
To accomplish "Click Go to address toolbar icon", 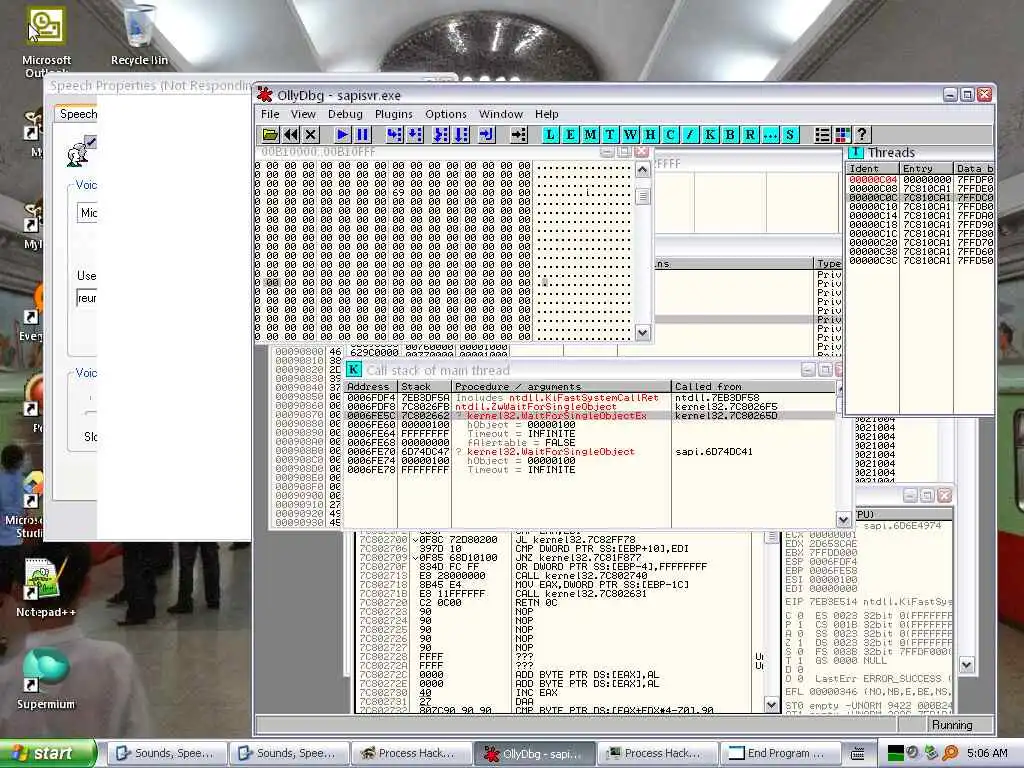I will click(519, 135).
